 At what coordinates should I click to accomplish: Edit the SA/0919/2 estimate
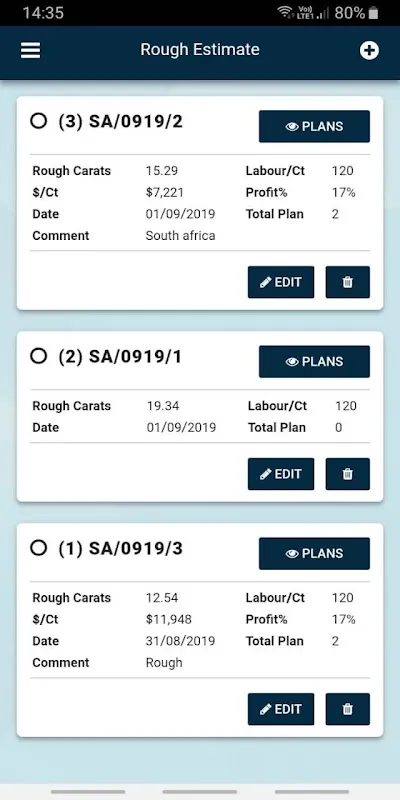281,282
